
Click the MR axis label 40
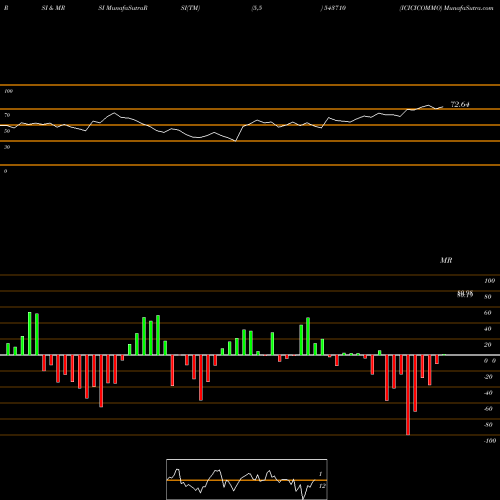point(488,329)
